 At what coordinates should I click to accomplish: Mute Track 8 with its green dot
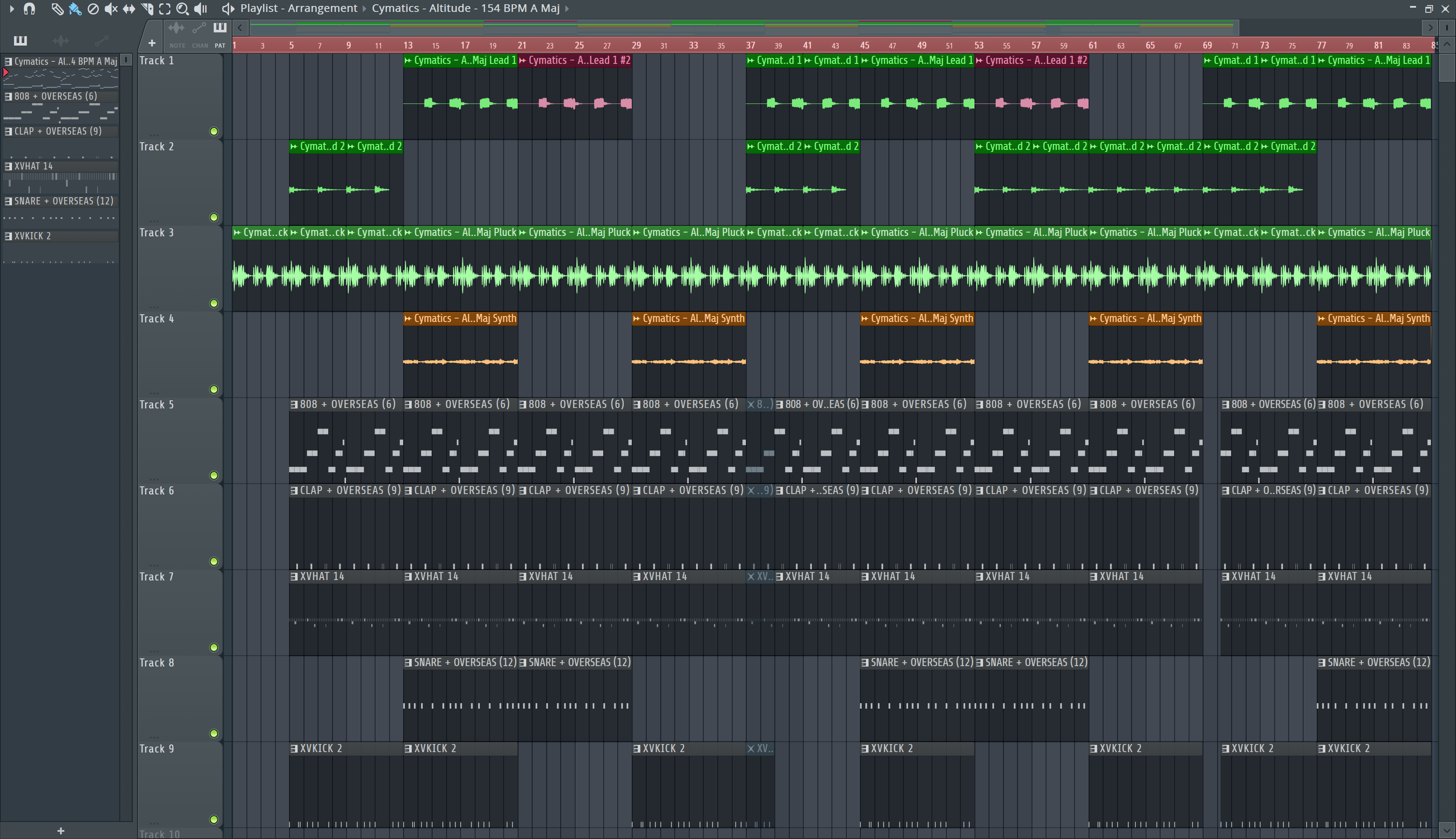(x=214, y=733)
